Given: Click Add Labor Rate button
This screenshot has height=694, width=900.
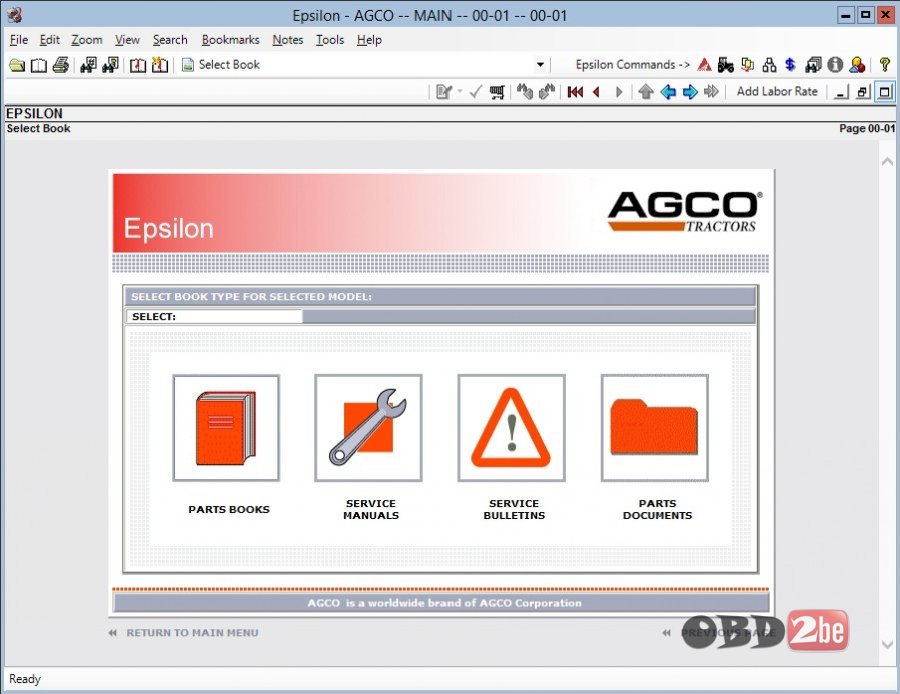Looking at the screenshot, I should (777, 91).
